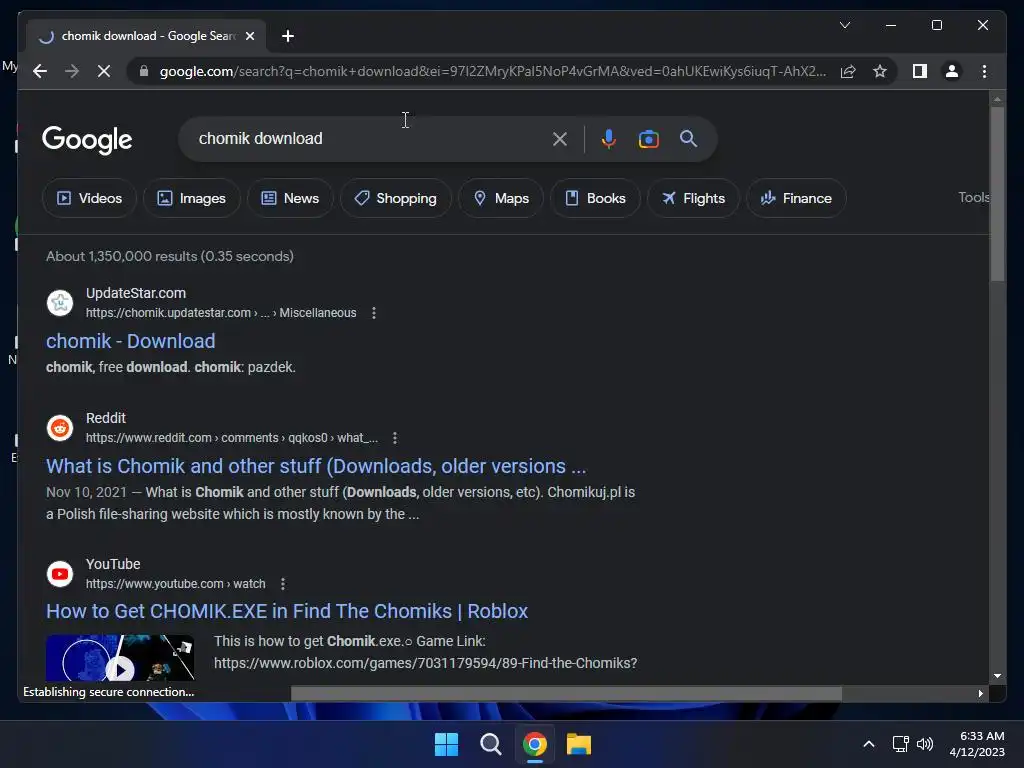Open volume control tray icon
Viewport: 1024px width, 768px height.
925,744
